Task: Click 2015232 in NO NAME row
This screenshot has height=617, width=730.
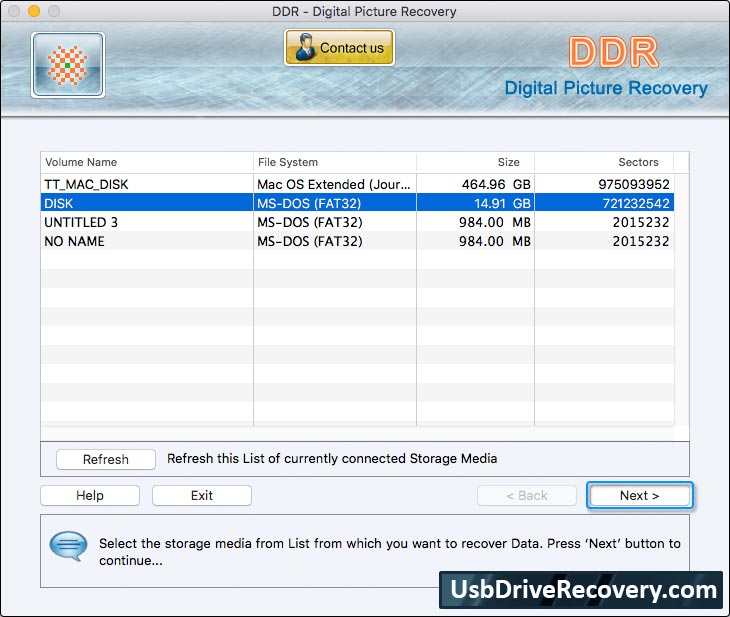Action: tap(604, 241)
